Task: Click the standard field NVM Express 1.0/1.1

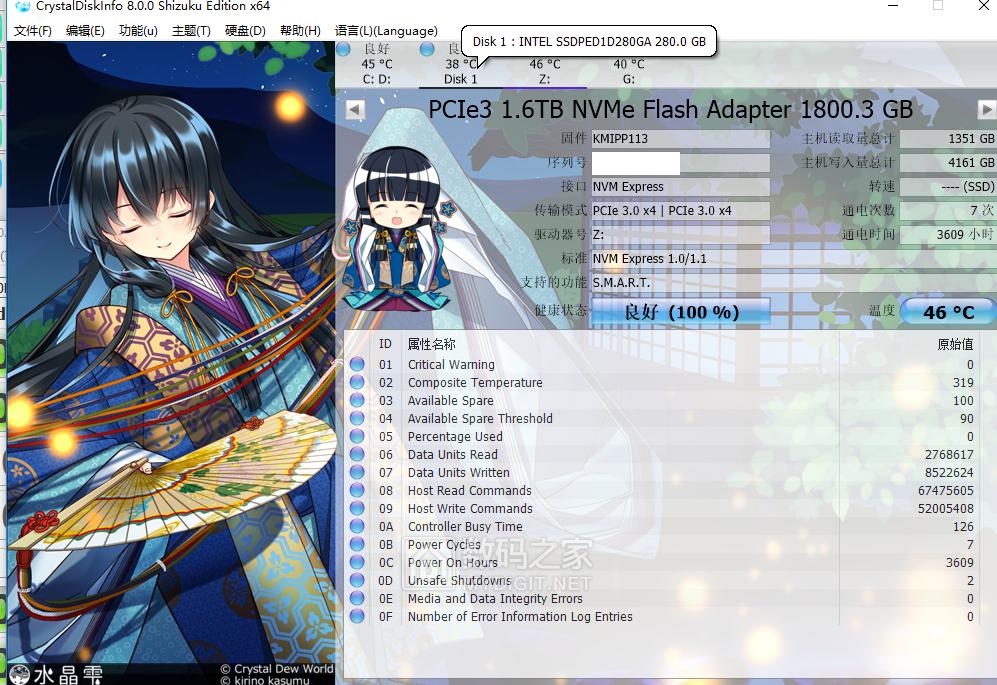Action: pos(794,259)
